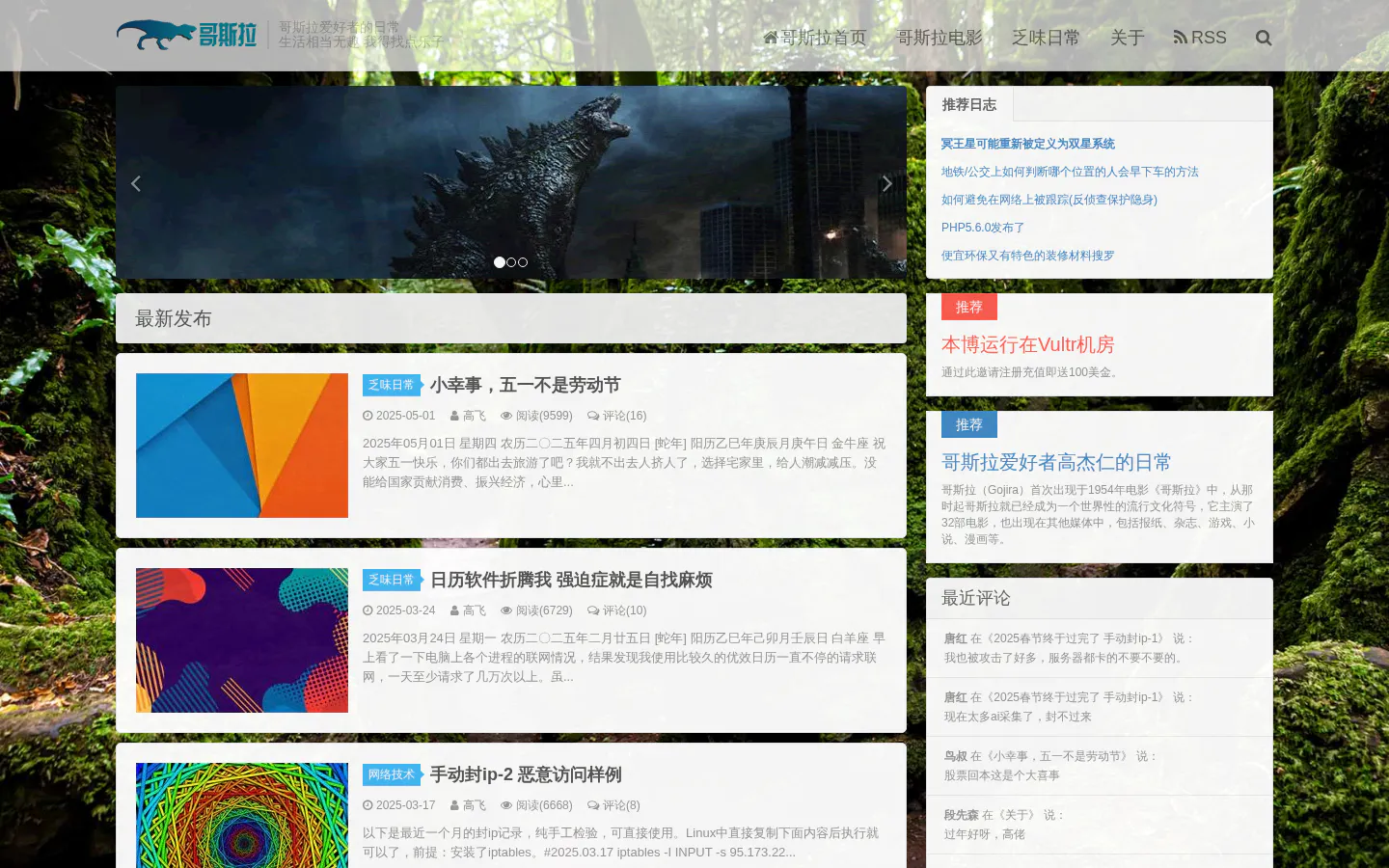This screenshot has width=1389, height=868.
Task: Select second carousel dot indicator
Action: pos(511,262)
